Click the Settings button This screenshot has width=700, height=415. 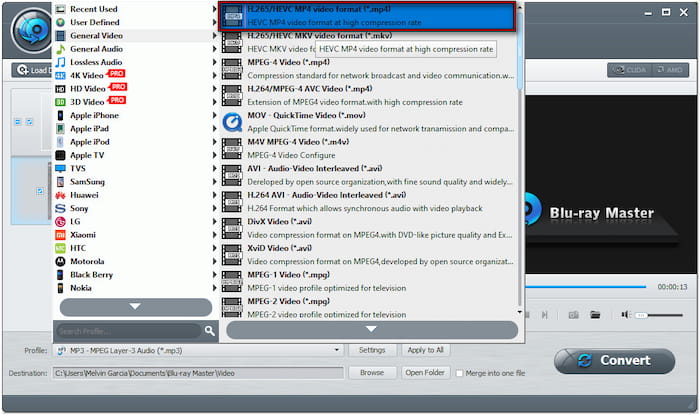coord(372,350)
